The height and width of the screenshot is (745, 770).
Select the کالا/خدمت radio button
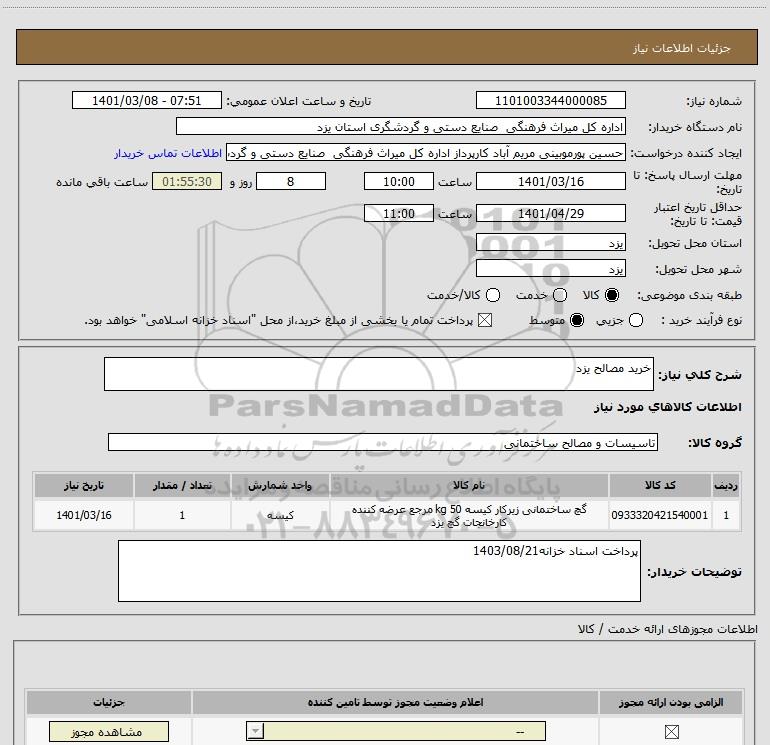click(493, 295)
